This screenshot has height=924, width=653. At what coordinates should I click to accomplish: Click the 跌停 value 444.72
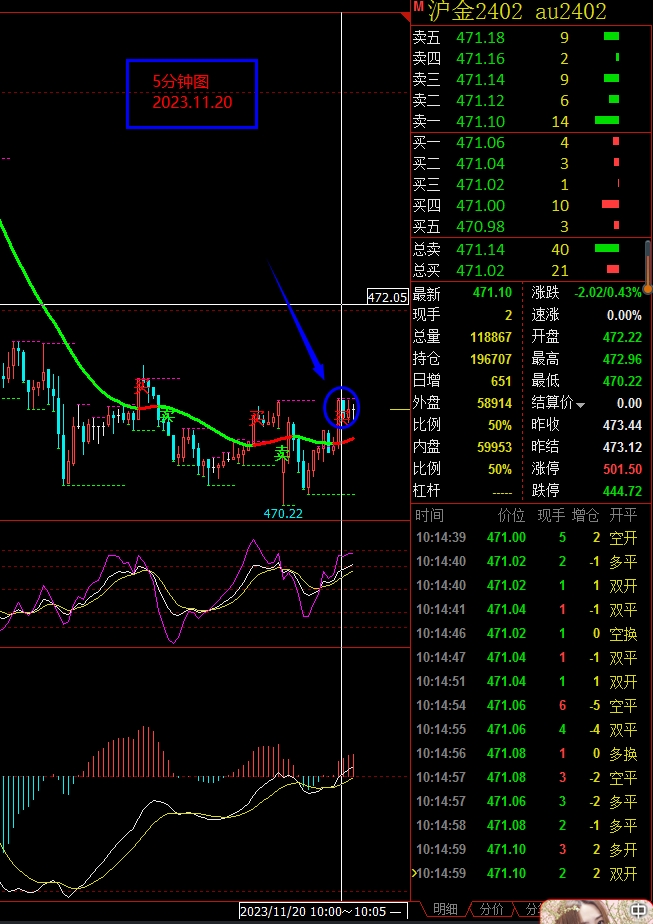622,490
